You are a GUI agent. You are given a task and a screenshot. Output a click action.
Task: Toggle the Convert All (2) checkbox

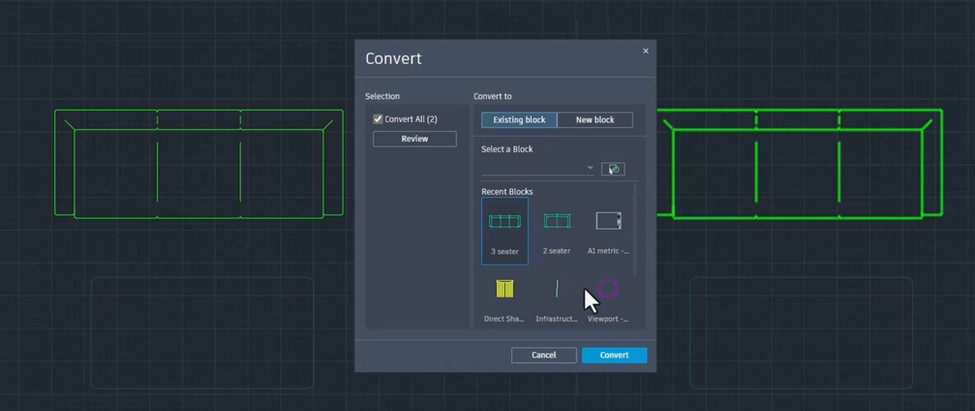click(x=377, y=119)
